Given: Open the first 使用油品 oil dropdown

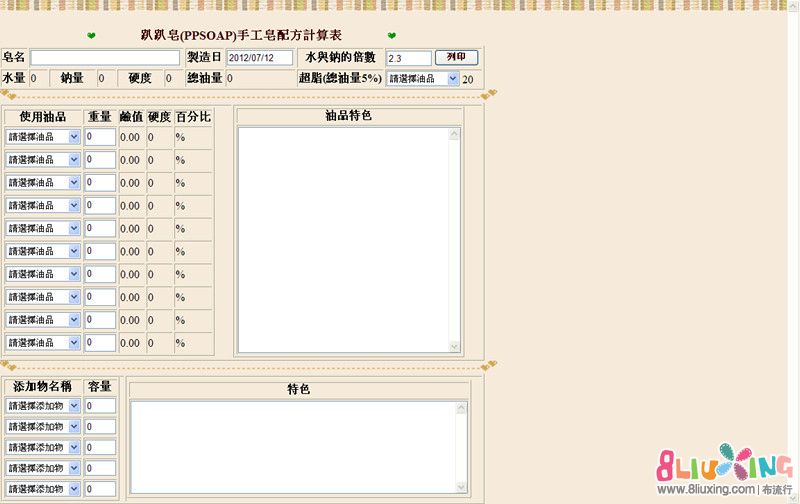Looking at the screenshot, I should [x=42, y=136].
